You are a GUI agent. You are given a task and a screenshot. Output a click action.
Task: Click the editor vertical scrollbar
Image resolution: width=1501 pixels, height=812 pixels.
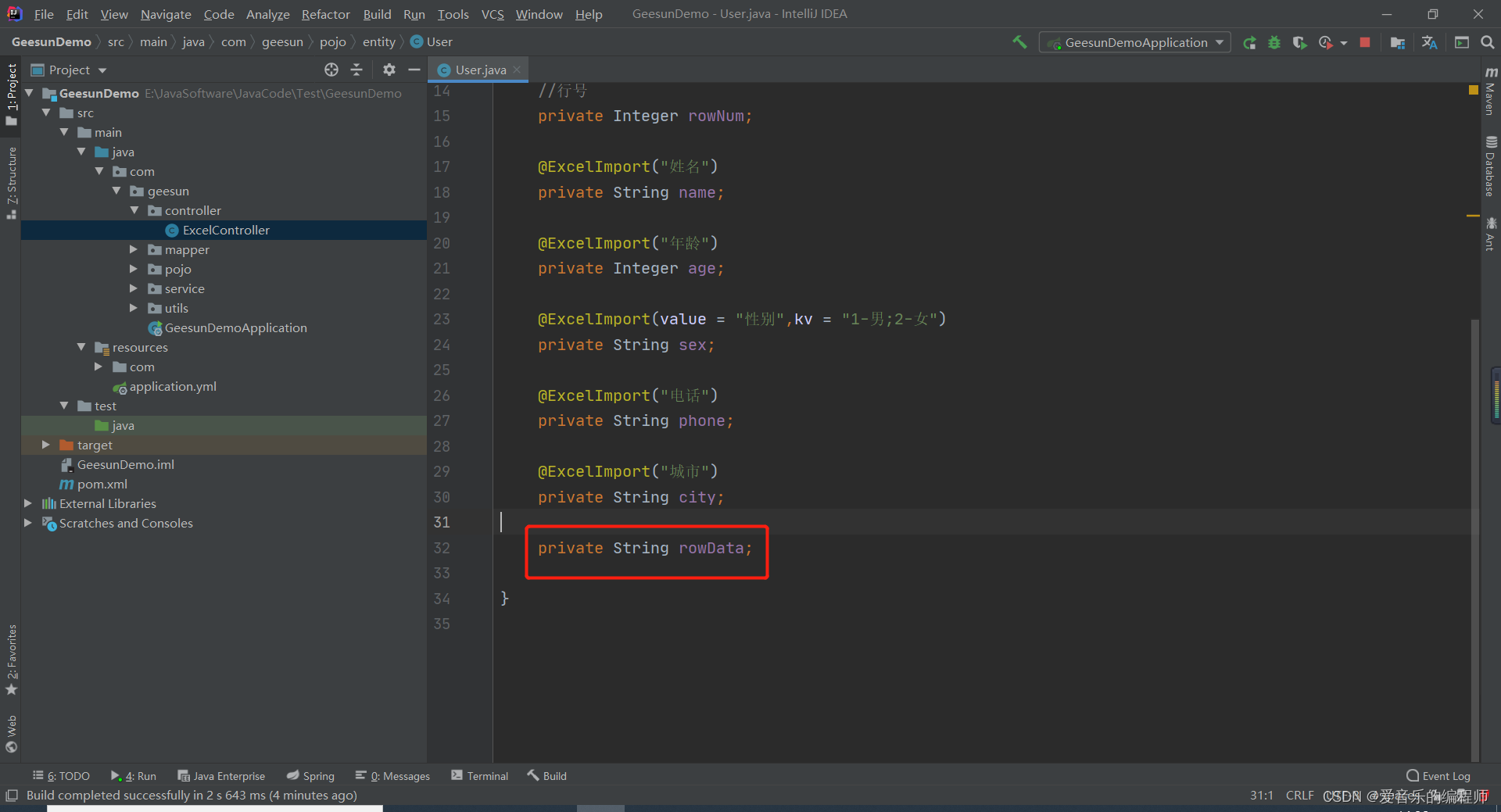tap(1475, 539)
